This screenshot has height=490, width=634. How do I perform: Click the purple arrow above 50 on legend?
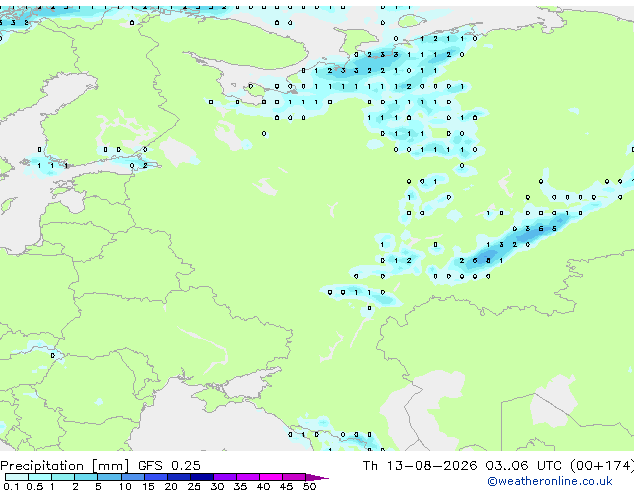(317, 478)
